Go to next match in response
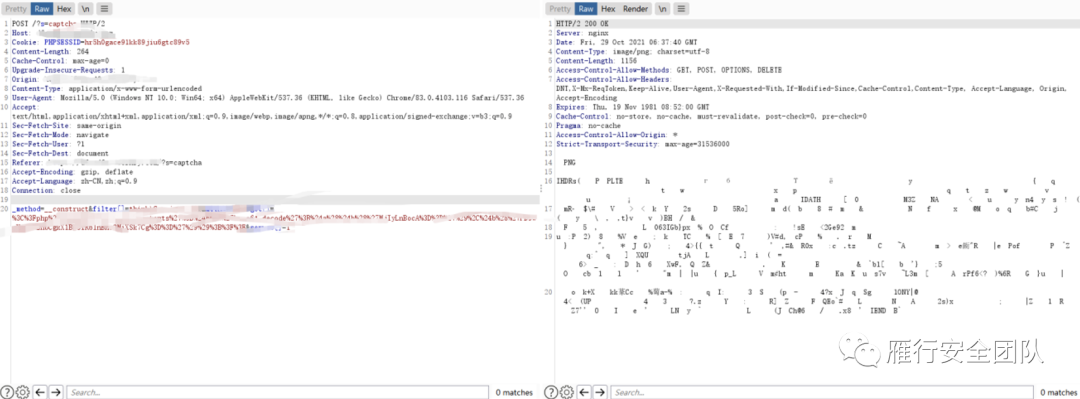This screenshot has height=399, width=1080. click(601, 392)
